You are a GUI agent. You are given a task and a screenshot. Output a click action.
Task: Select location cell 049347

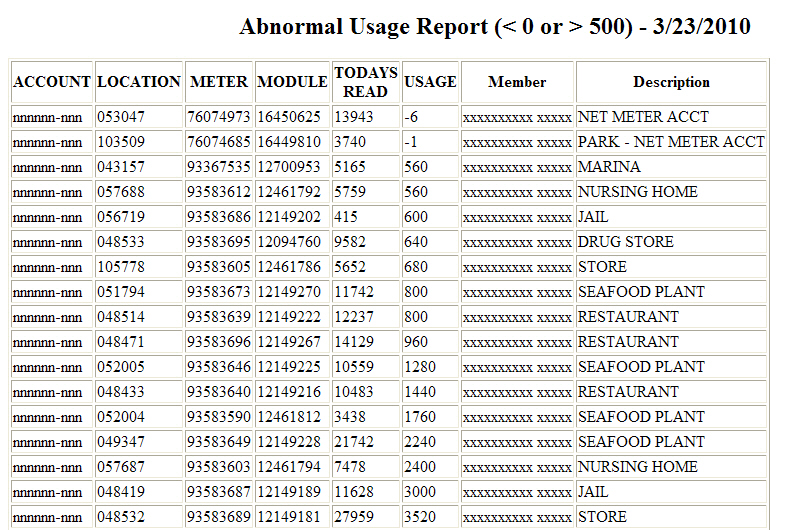[121, 442]
